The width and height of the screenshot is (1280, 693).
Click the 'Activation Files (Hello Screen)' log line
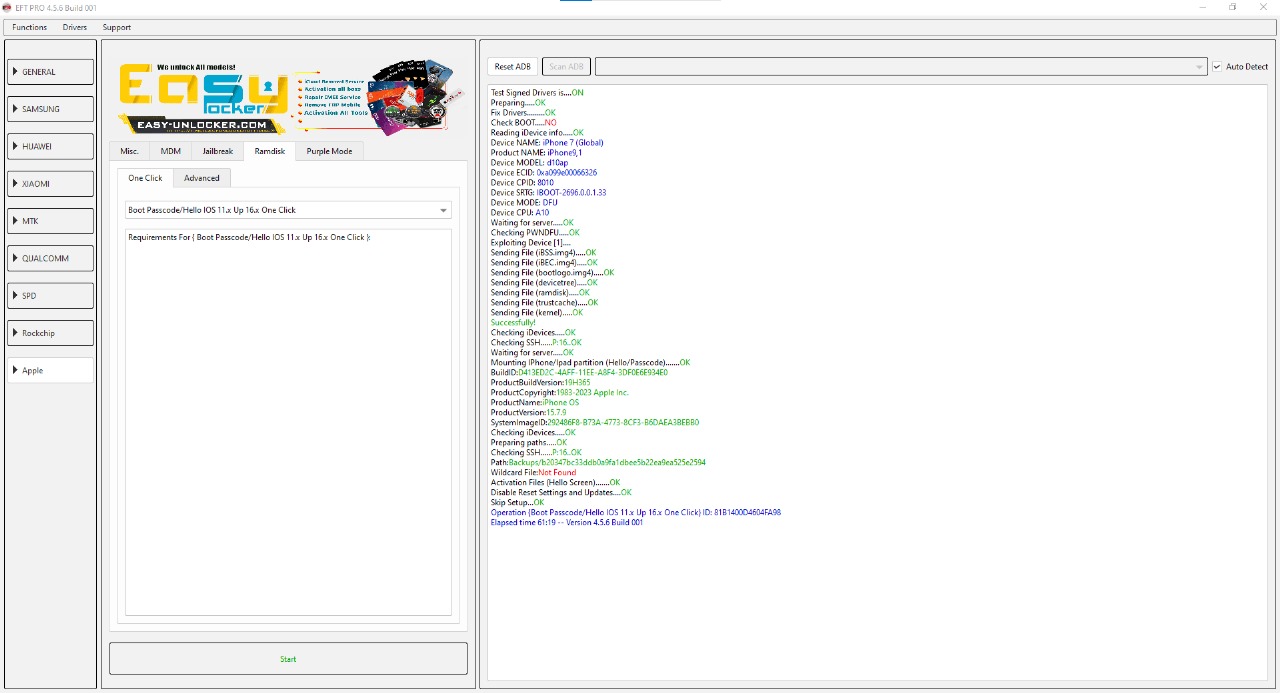tap(555, 483)
